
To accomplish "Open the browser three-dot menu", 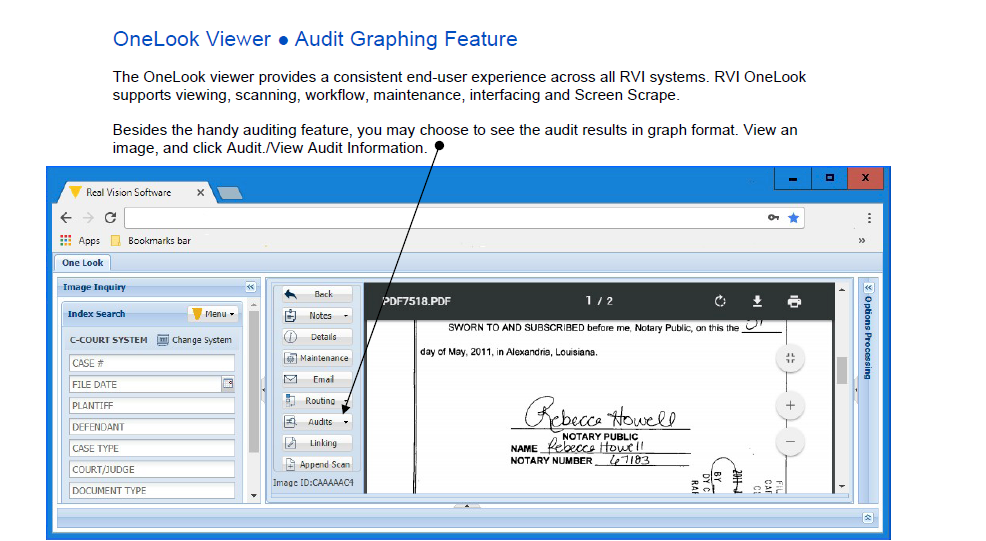I will [x=869, y=218].
